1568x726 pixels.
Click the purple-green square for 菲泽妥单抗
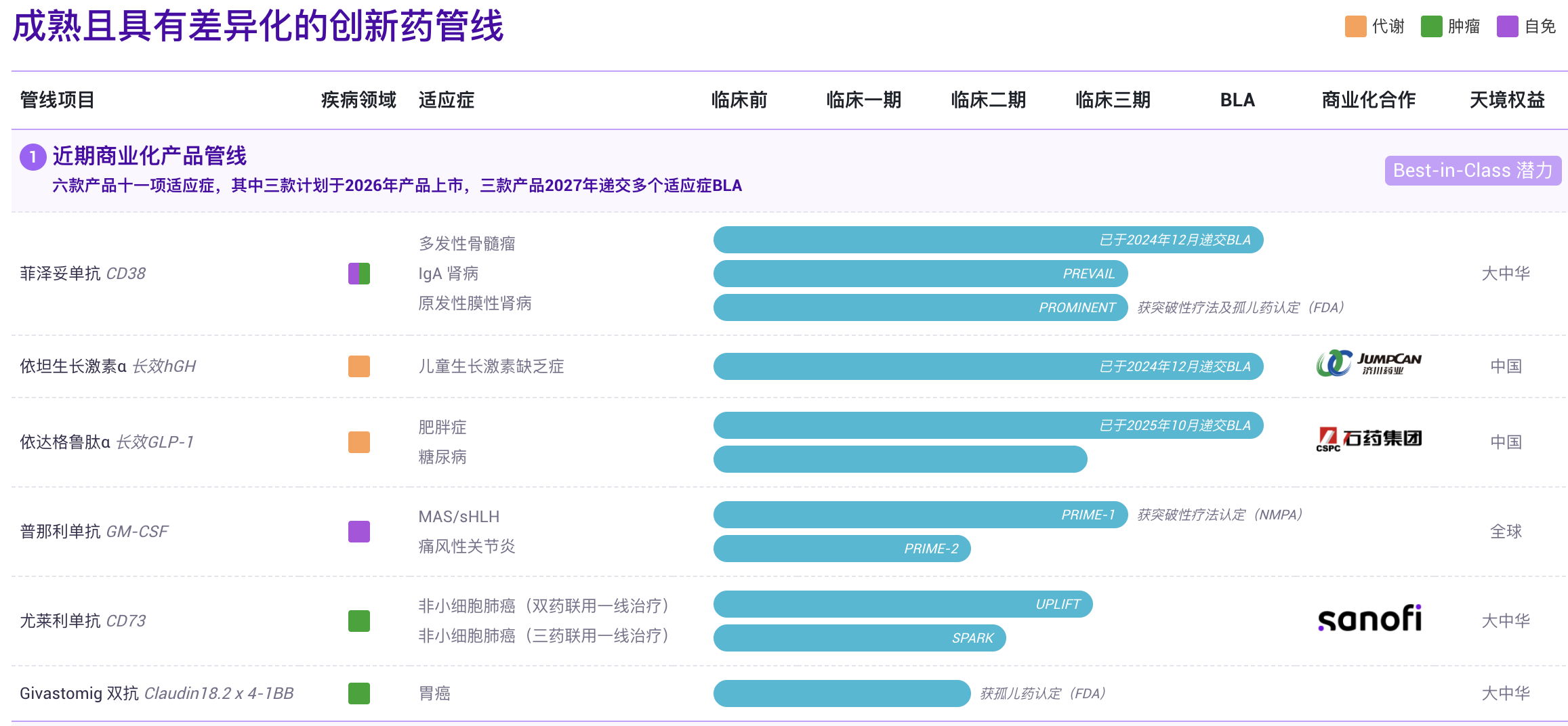pyautogui.click(x=358, y=274)
